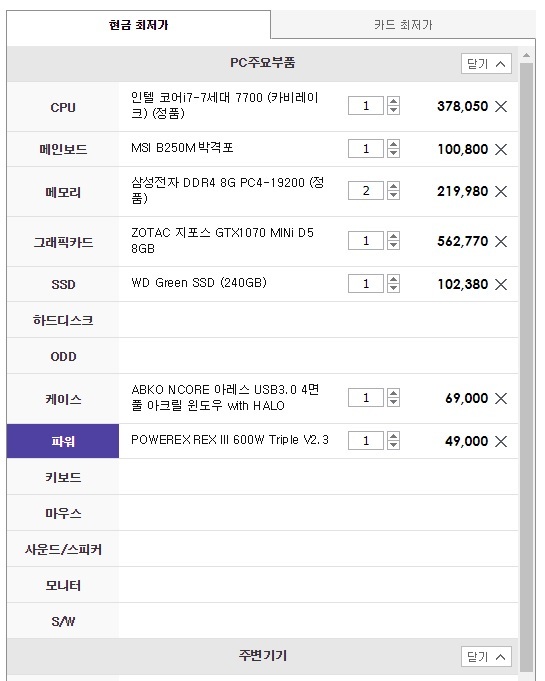Increase graphics card quantity up arrow
This screenshot has height=681, width=545.
pyautogui.click(x=393, y=236)
